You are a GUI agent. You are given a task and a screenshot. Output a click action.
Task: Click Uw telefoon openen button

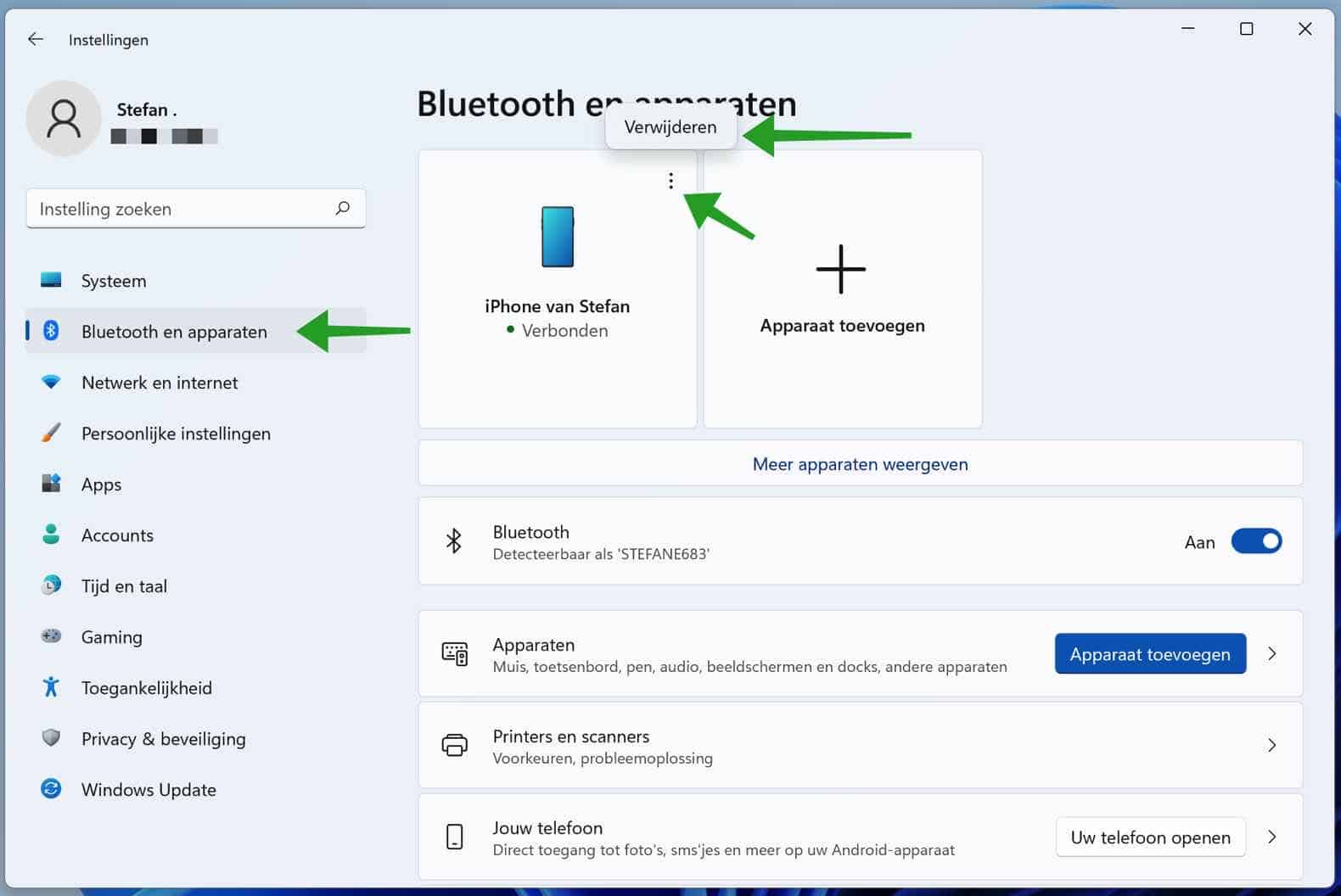pyautogui.click(x=1150, y=837)
